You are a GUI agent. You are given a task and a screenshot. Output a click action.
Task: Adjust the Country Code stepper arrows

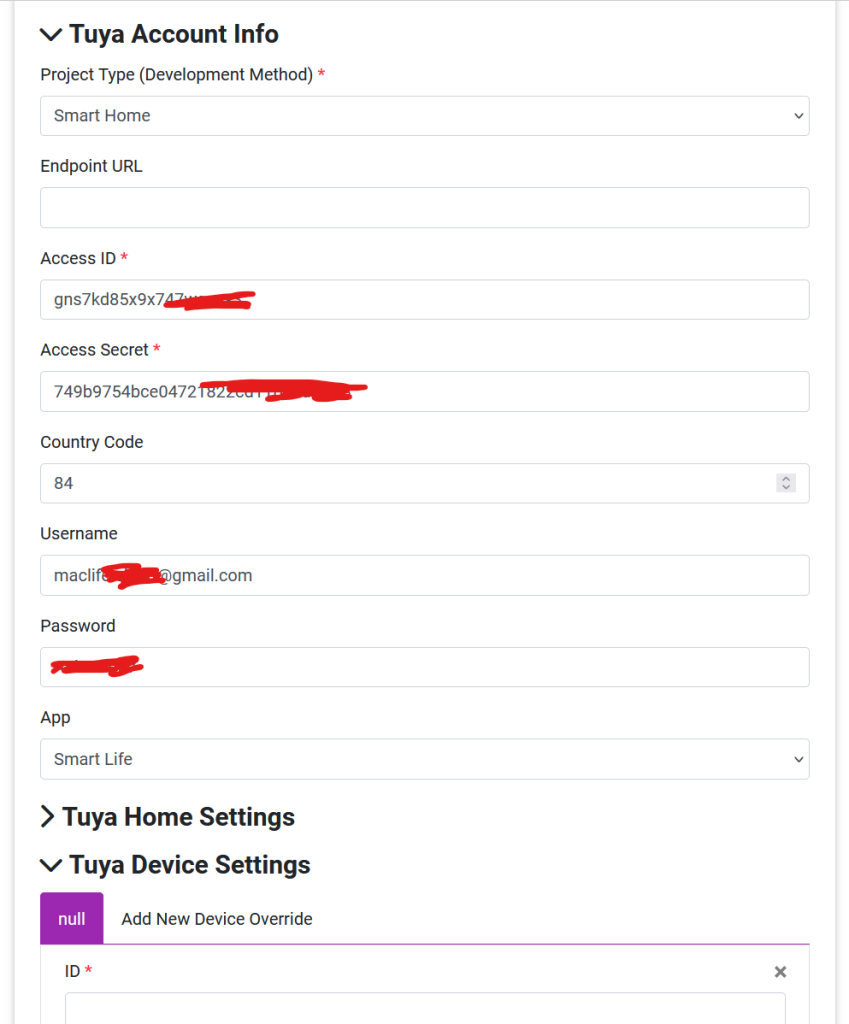[786, 483]
